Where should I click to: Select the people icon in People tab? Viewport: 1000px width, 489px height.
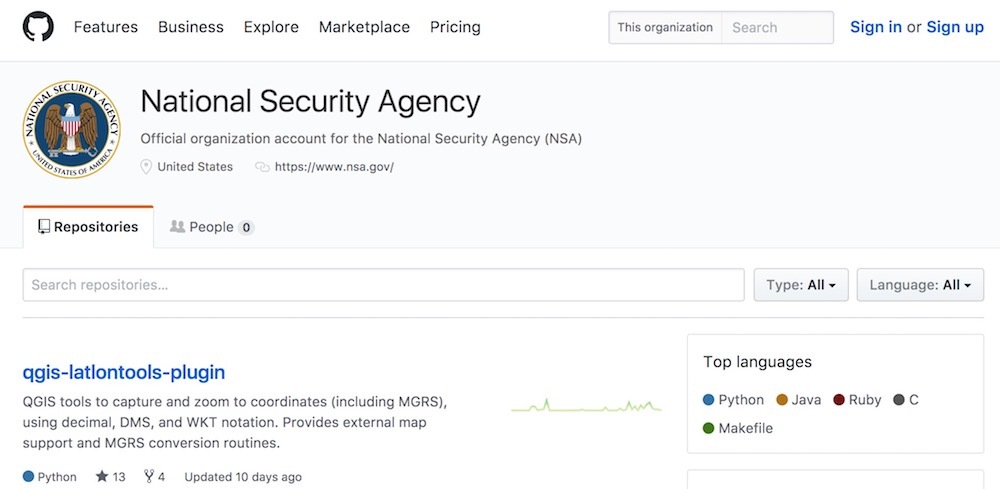click(x=177, y=226)
